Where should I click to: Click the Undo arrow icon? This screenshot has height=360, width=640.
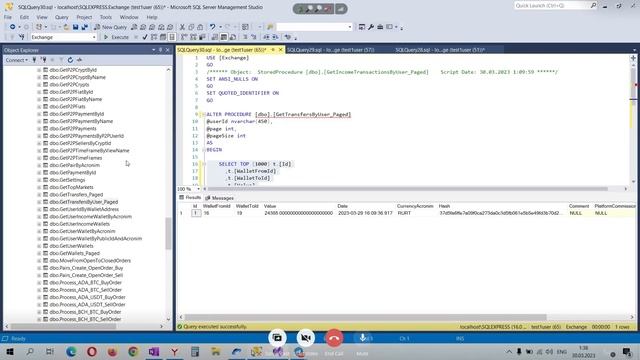tap(212, 27)
